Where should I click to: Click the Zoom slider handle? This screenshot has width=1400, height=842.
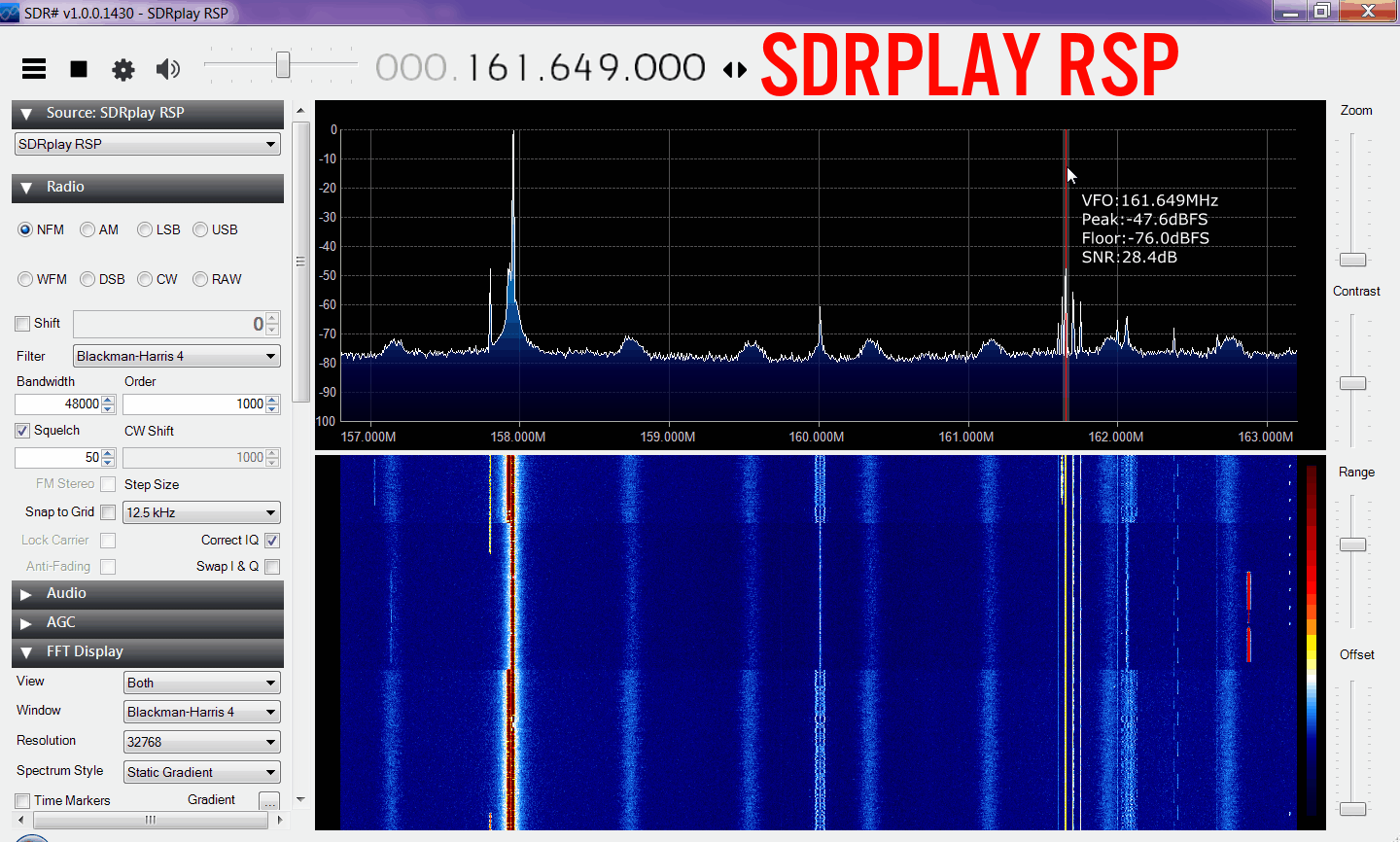(x=1352, y=260)
